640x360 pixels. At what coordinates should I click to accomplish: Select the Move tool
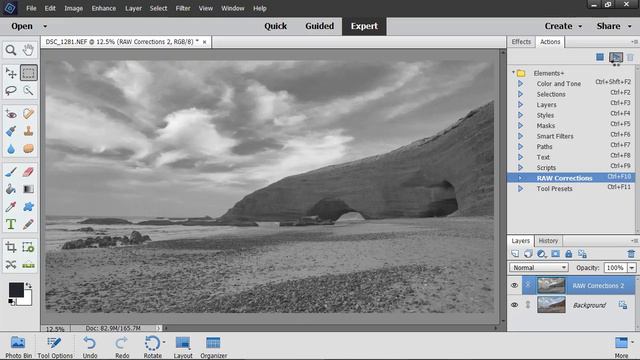[x=11, y=73]
